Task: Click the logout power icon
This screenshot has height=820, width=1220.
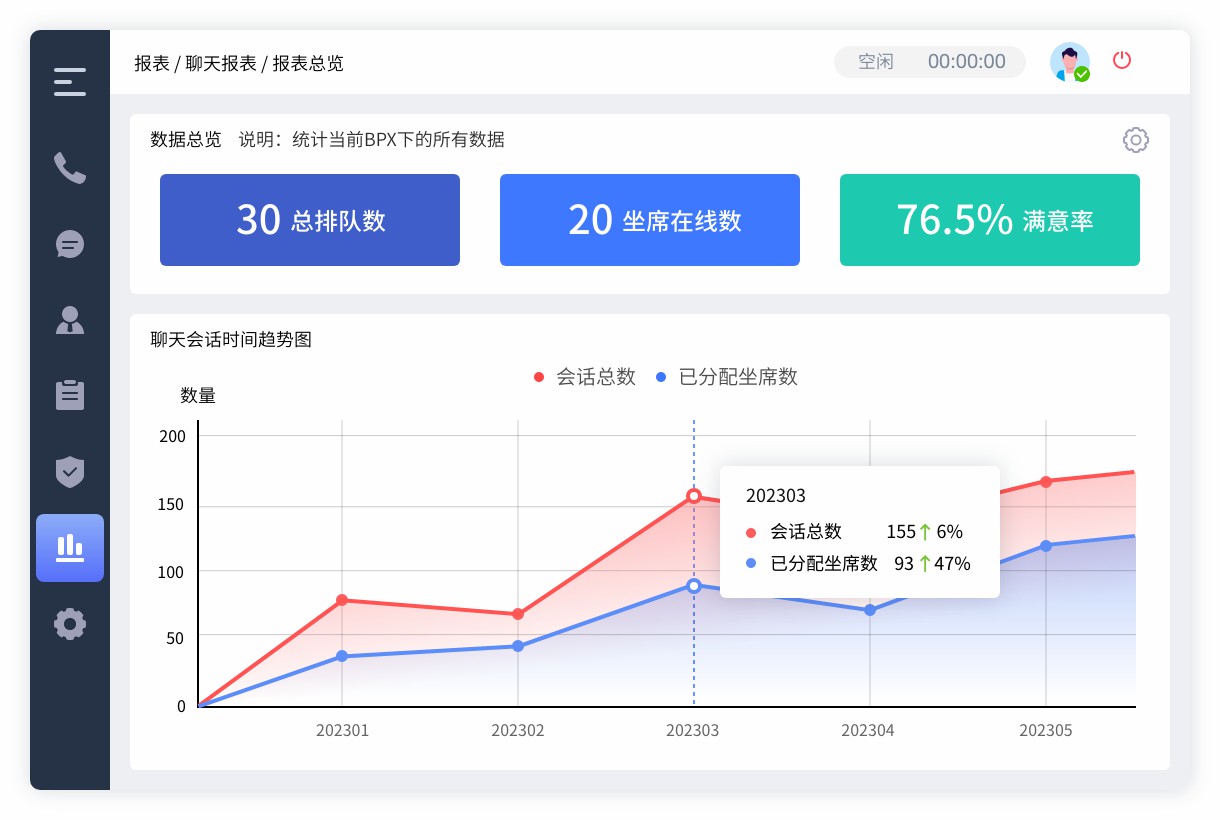Action: click(1122, 60)
